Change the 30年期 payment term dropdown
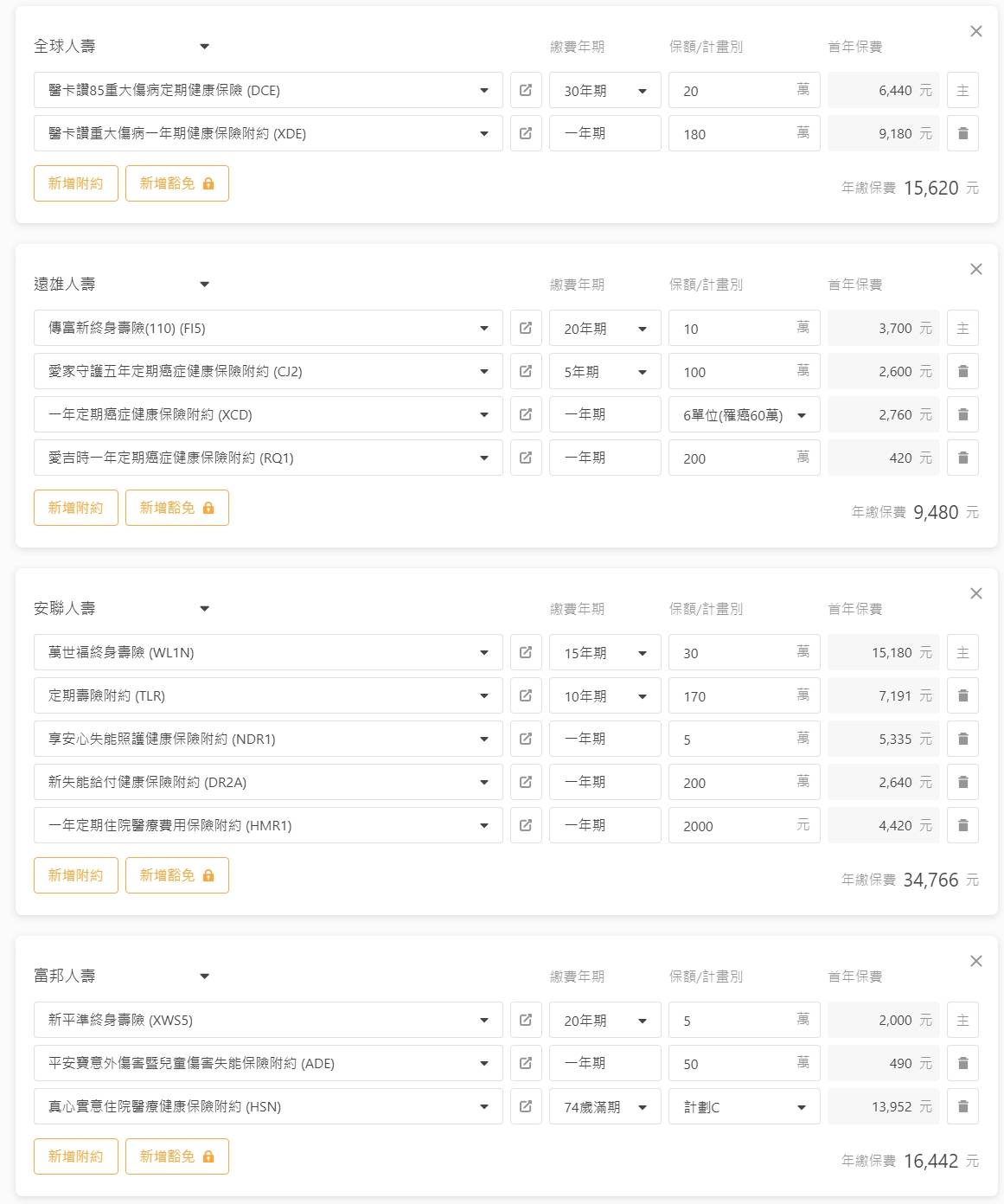 coord(604,90)
